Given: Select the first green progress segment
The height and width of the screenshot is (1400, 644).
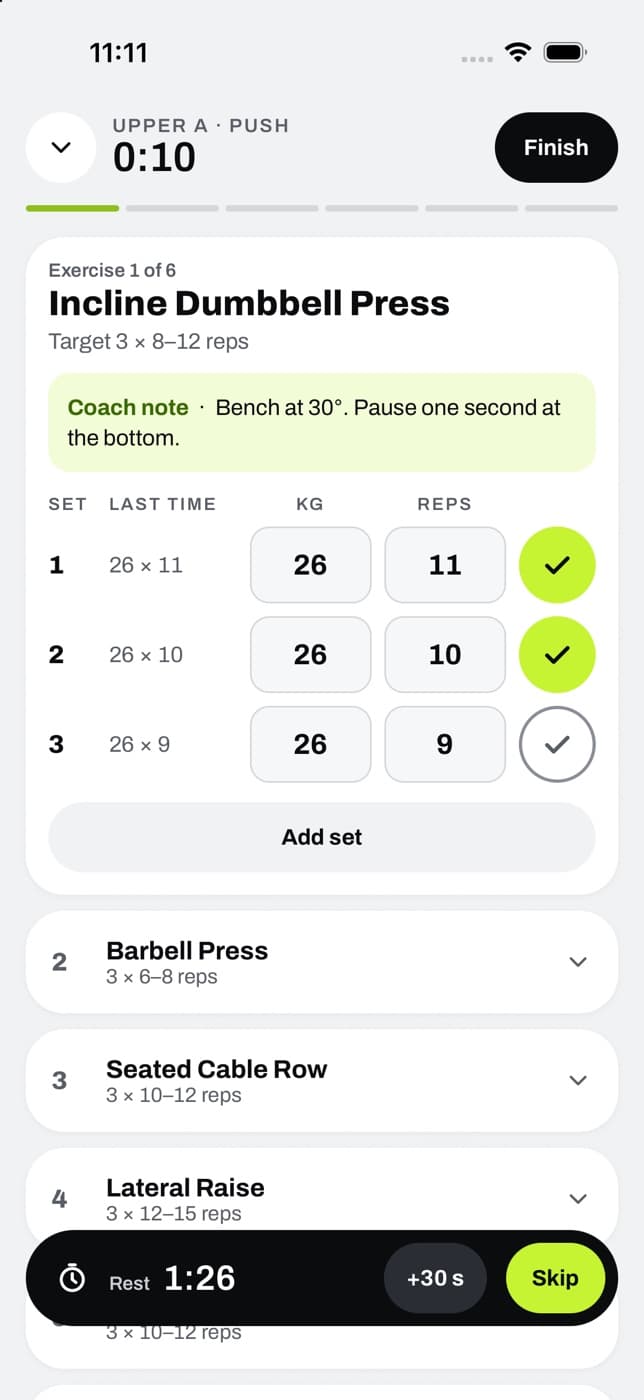Looking at the screenshot, I should pyautogui.click(x=72, y=208).
